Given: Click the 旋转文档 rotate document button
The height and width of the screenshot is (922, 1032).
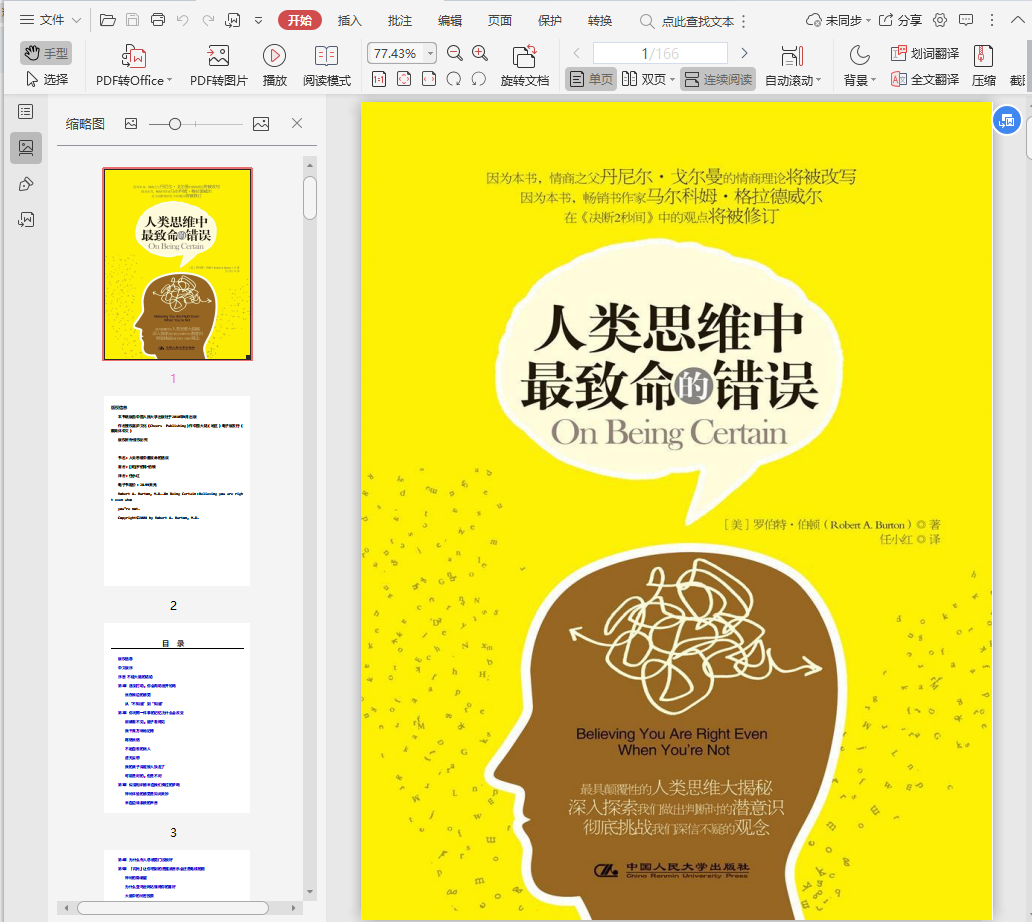Looking at the screenshot, I should click(525, 66).
